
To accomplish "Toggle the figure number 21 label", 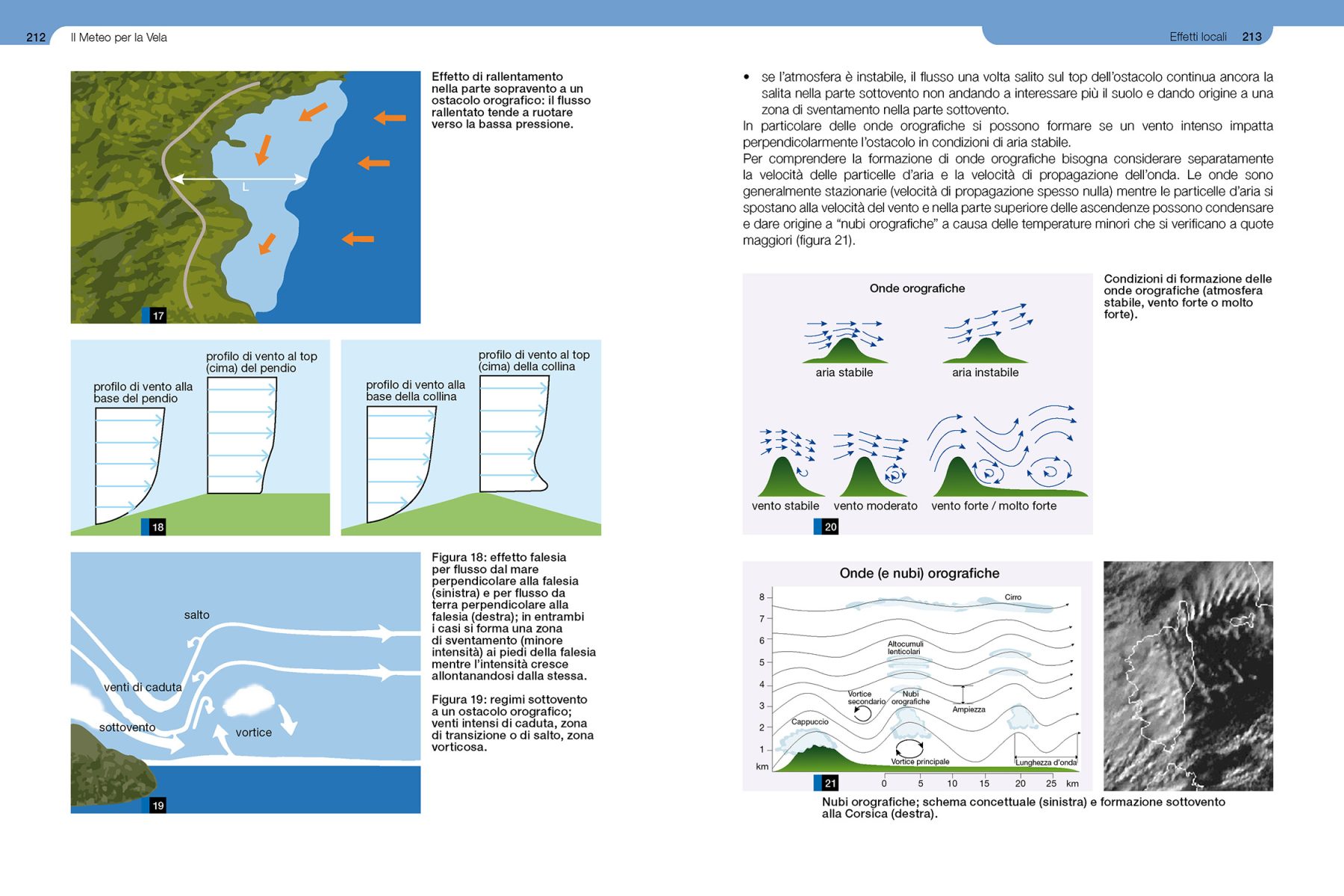I will click(830, 783).
